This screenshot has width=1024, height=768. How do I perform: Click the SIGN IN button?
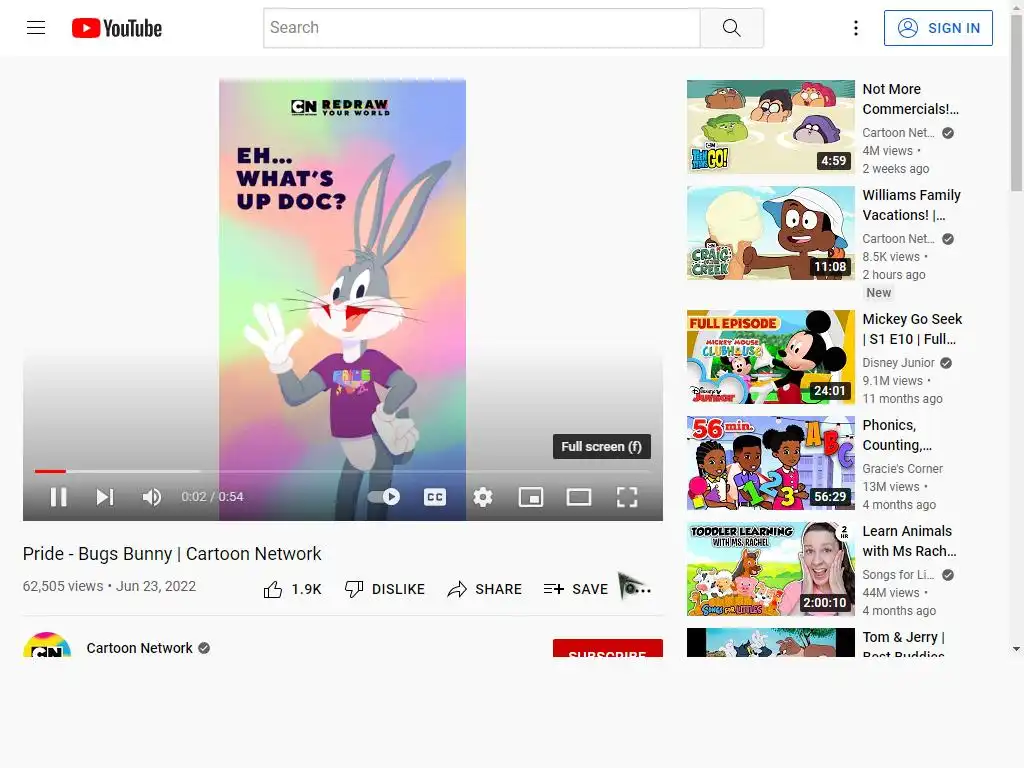pos(938,27)
